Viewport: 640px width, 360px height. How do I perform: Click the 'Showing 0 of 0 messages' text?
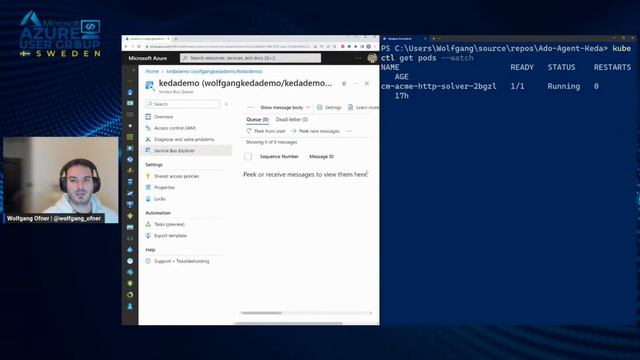(271, 142)
